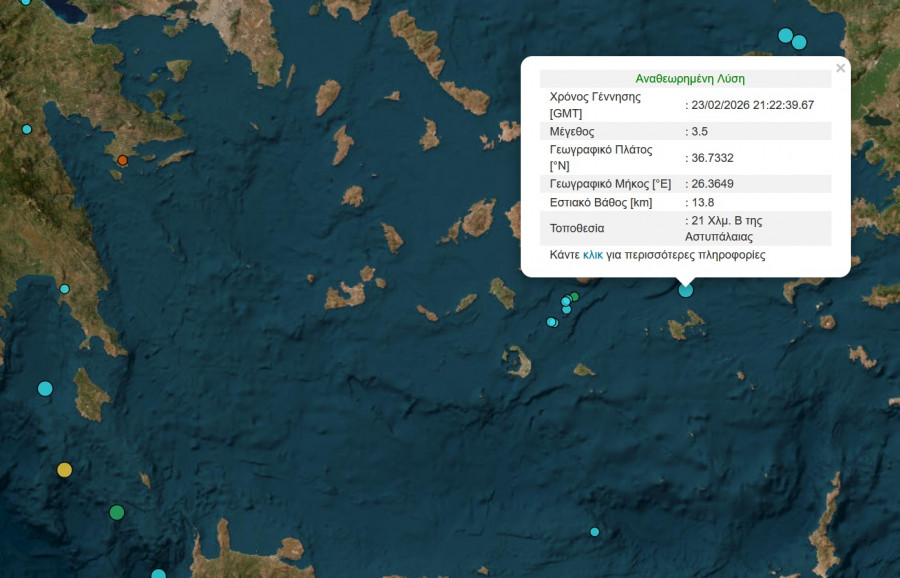Open the κλικ link for more information
900x578 pixels.
click(x=593, y=255)
